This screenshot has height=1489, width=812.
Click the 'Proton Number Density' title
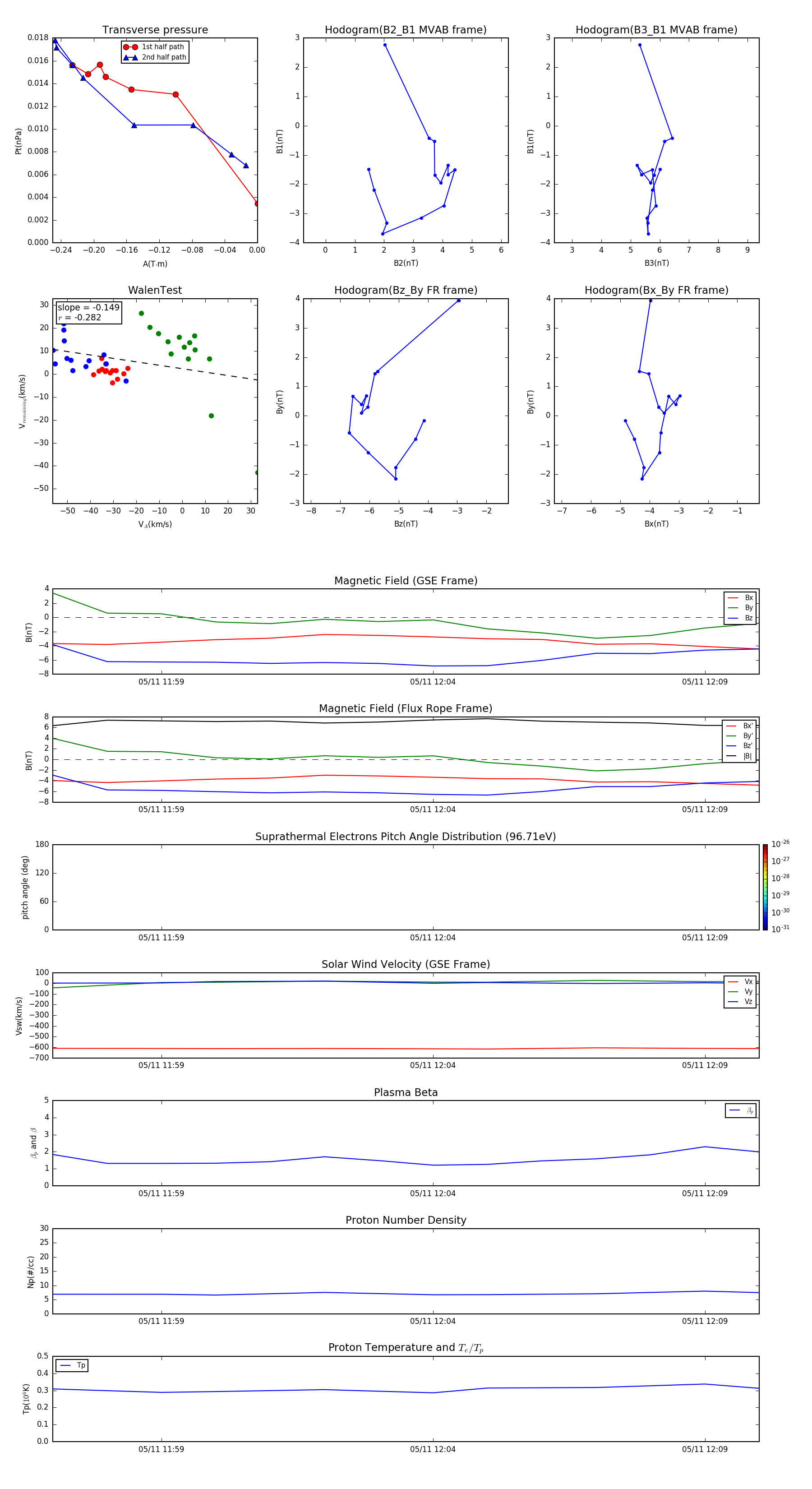[406, 1220]
